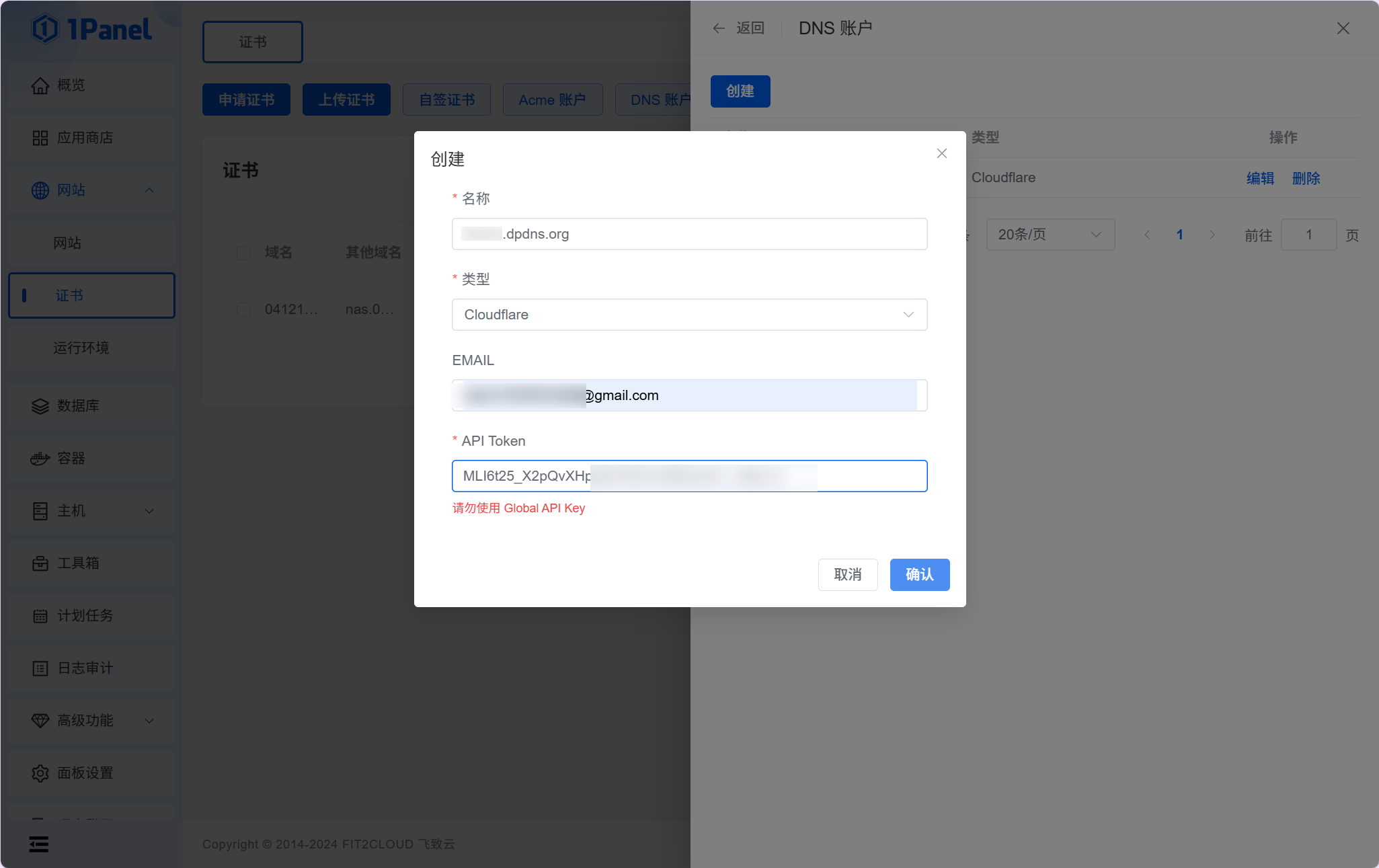Open the 概览 overview home icon
The image size is (1379, 868).
point(40,85)
